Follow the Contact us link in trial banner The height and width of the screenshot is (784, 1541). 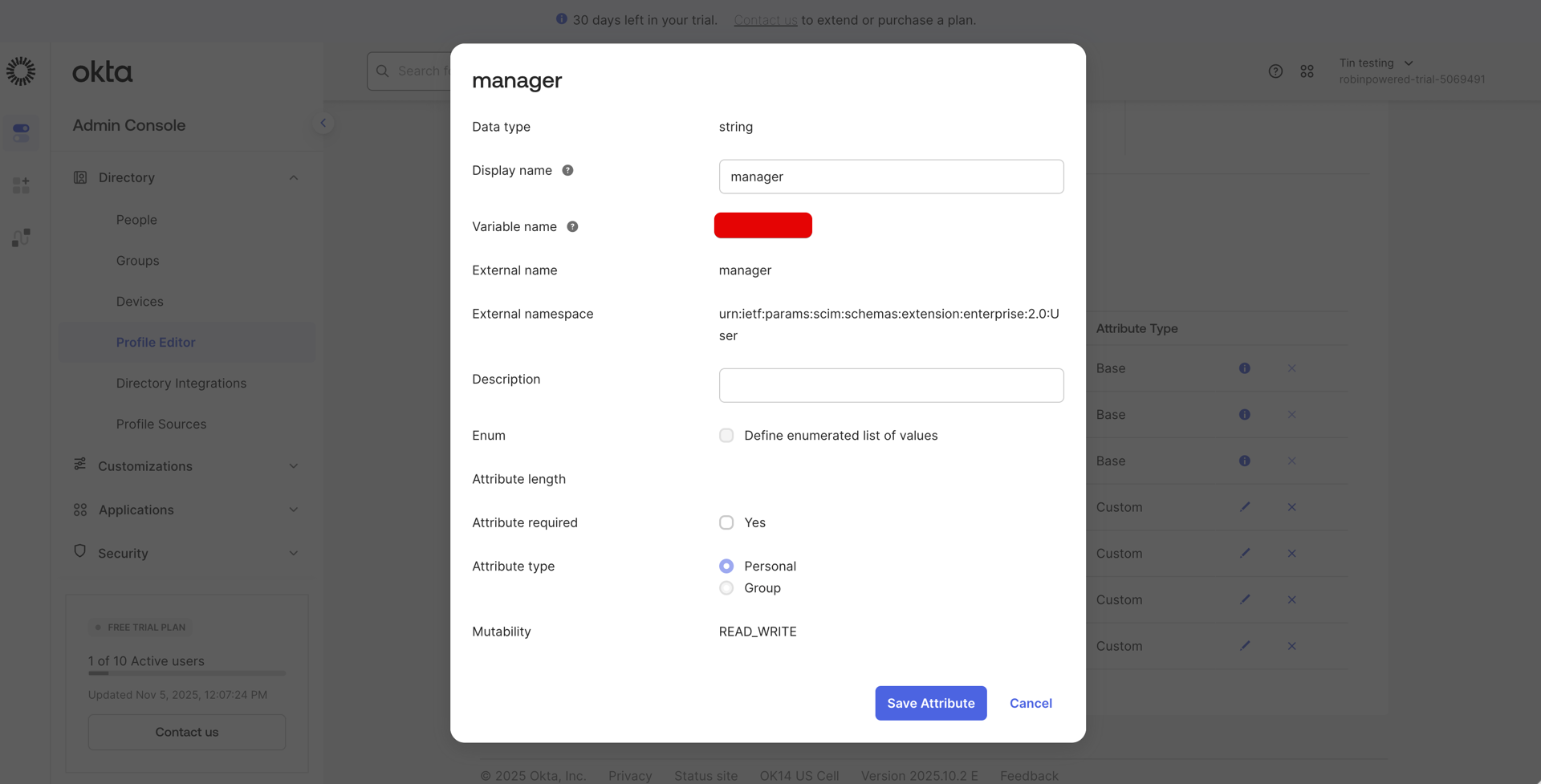[766, 20]
